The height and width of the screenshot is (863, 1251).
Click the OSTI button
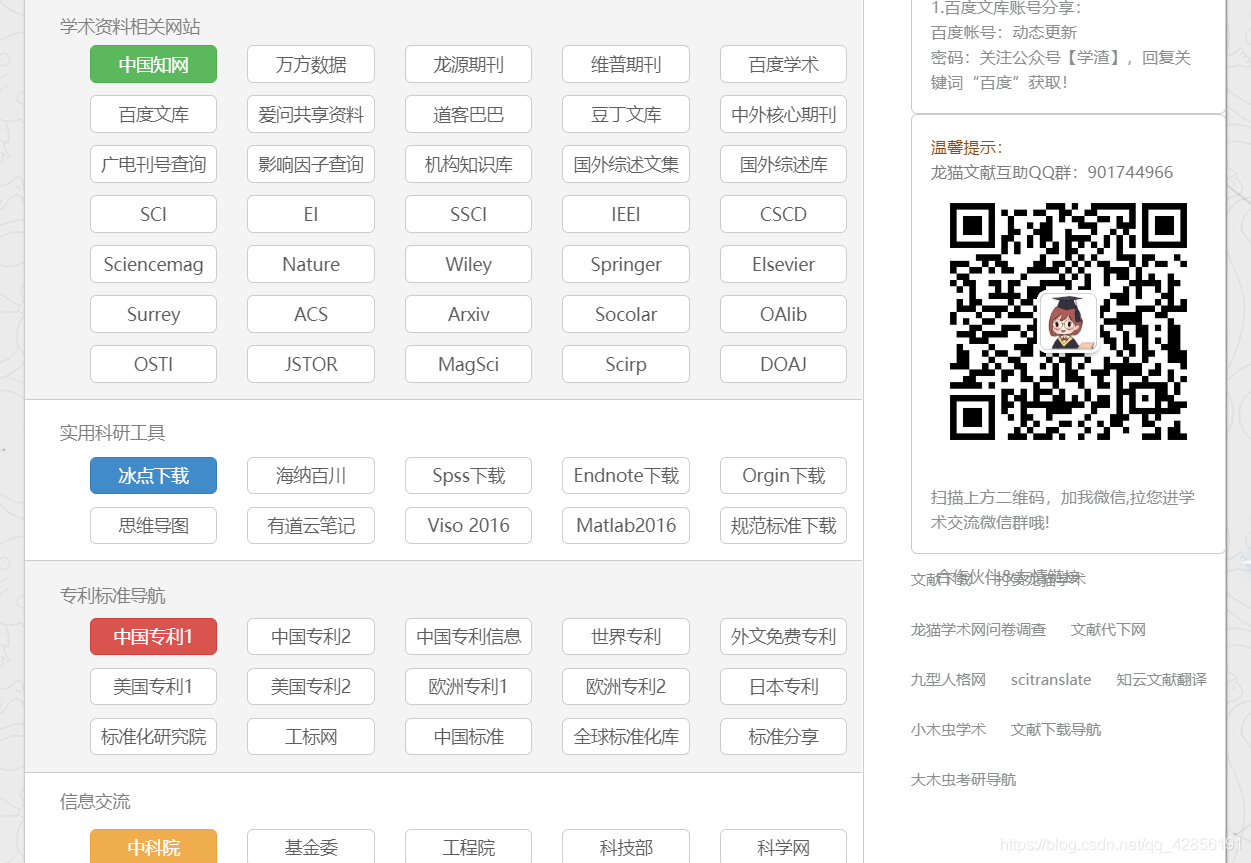(x=153, y=364)
